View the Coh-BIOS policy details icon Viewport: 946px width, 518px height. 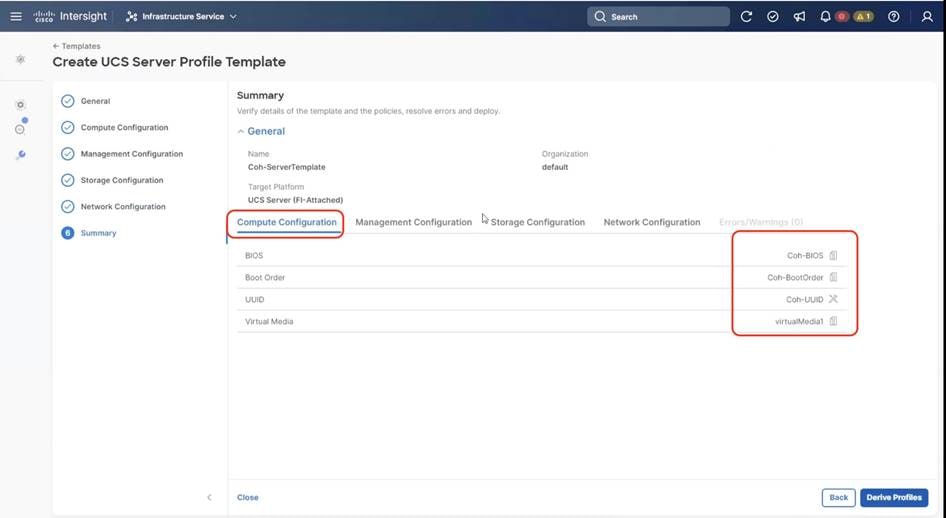[833, 255]
